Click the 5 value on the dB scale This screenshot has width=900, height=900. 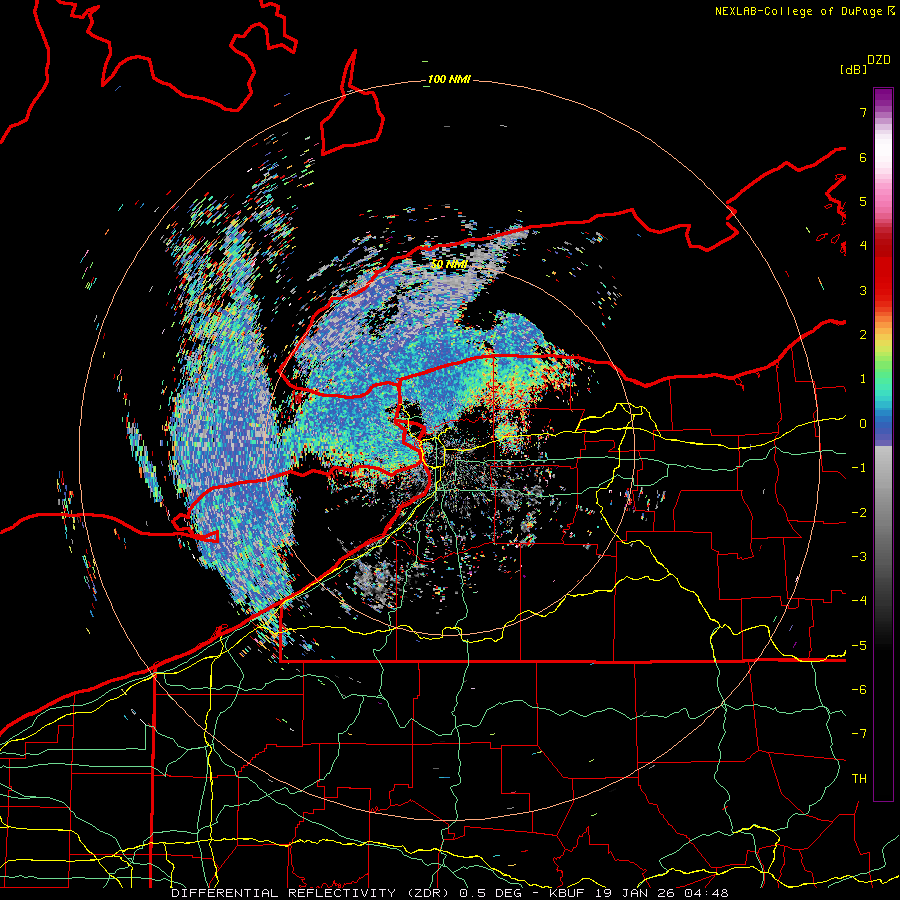[863, 201]
